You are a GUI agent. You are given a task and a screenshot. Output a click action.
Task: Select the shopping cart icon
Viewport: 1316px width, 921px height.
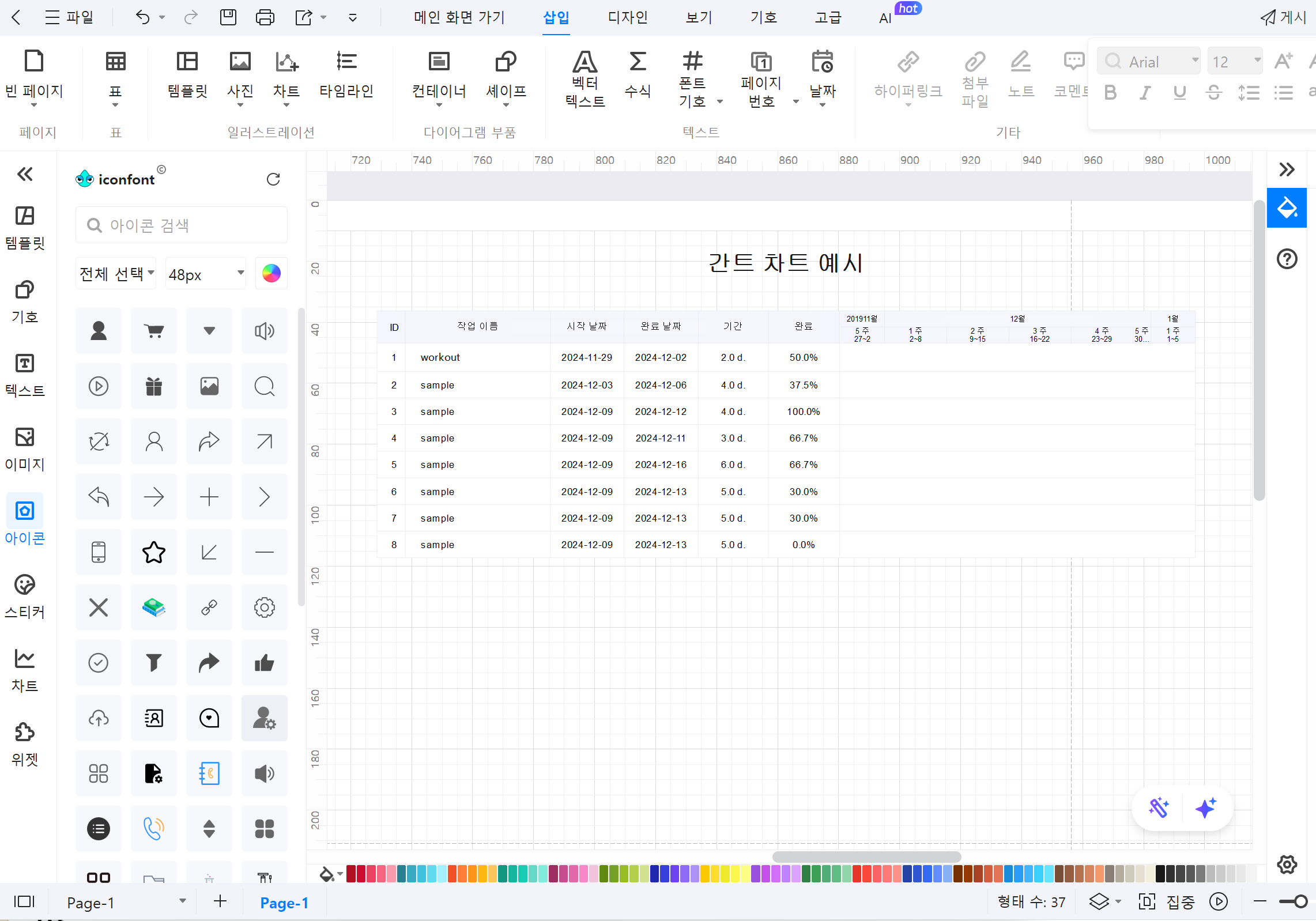coord(154,331)
